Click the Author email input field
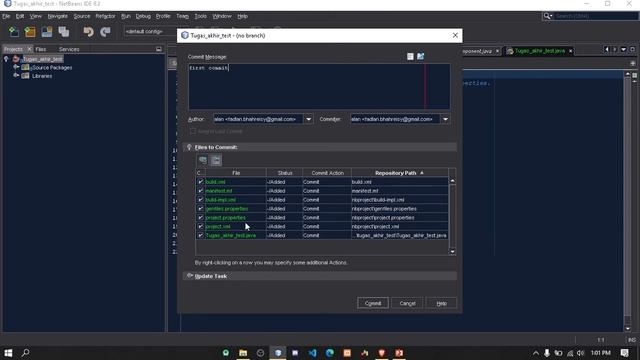The height and width of the screenshot is (360, 640). [x=258, y=119]
